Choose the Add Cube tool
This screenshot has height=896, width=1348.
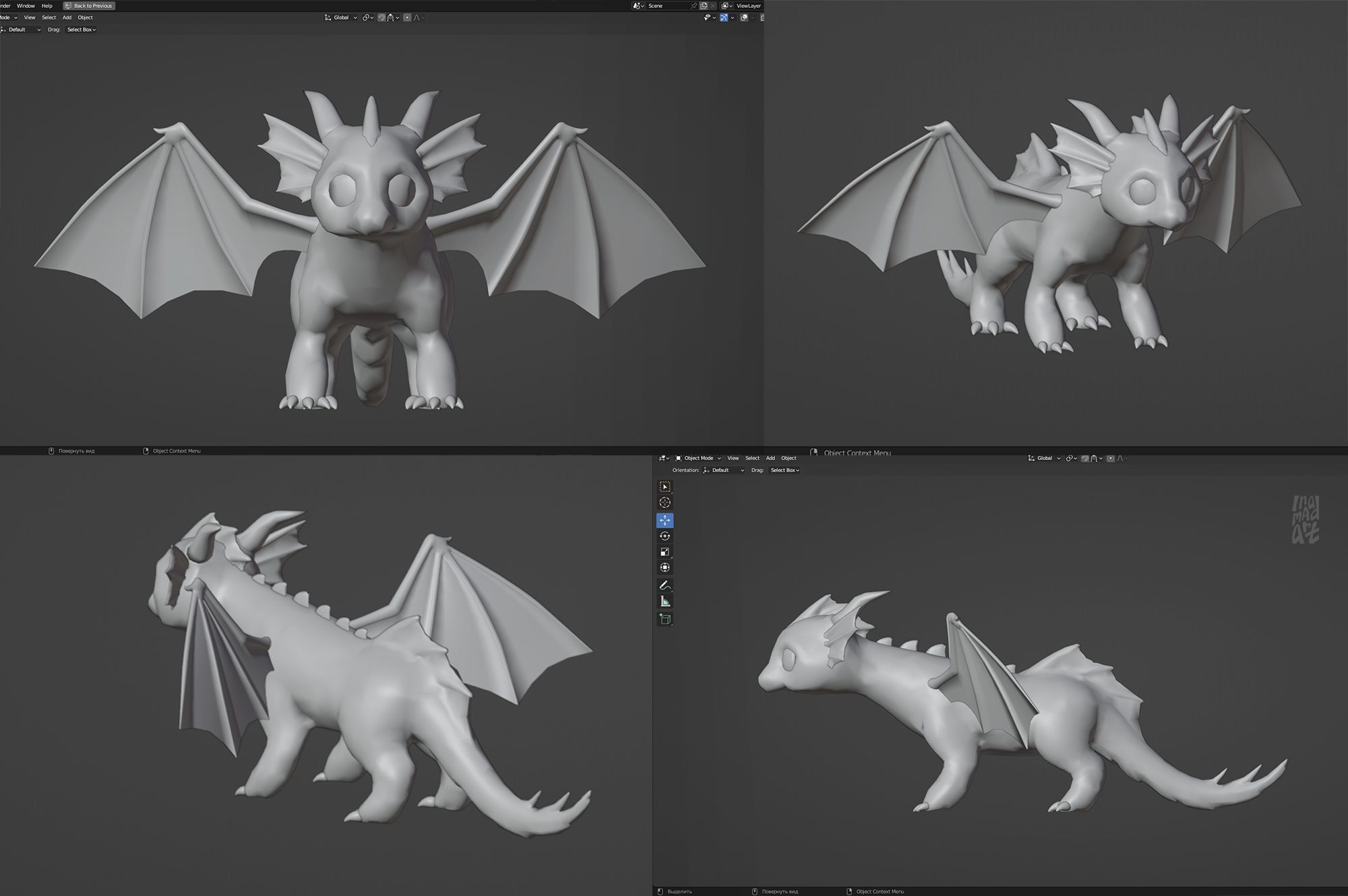[x=665, y=619]
